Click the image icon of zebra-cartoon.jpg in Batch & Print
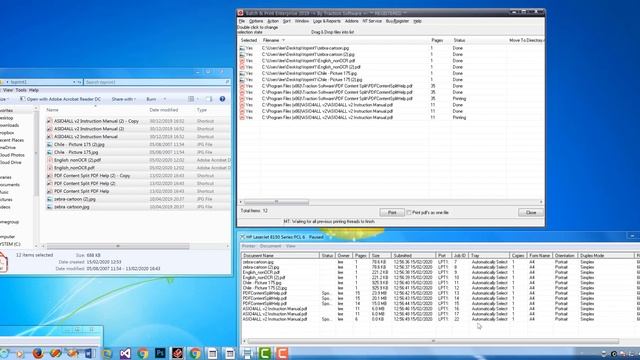Viewport: 640px width, 360px height. (242, 48)
